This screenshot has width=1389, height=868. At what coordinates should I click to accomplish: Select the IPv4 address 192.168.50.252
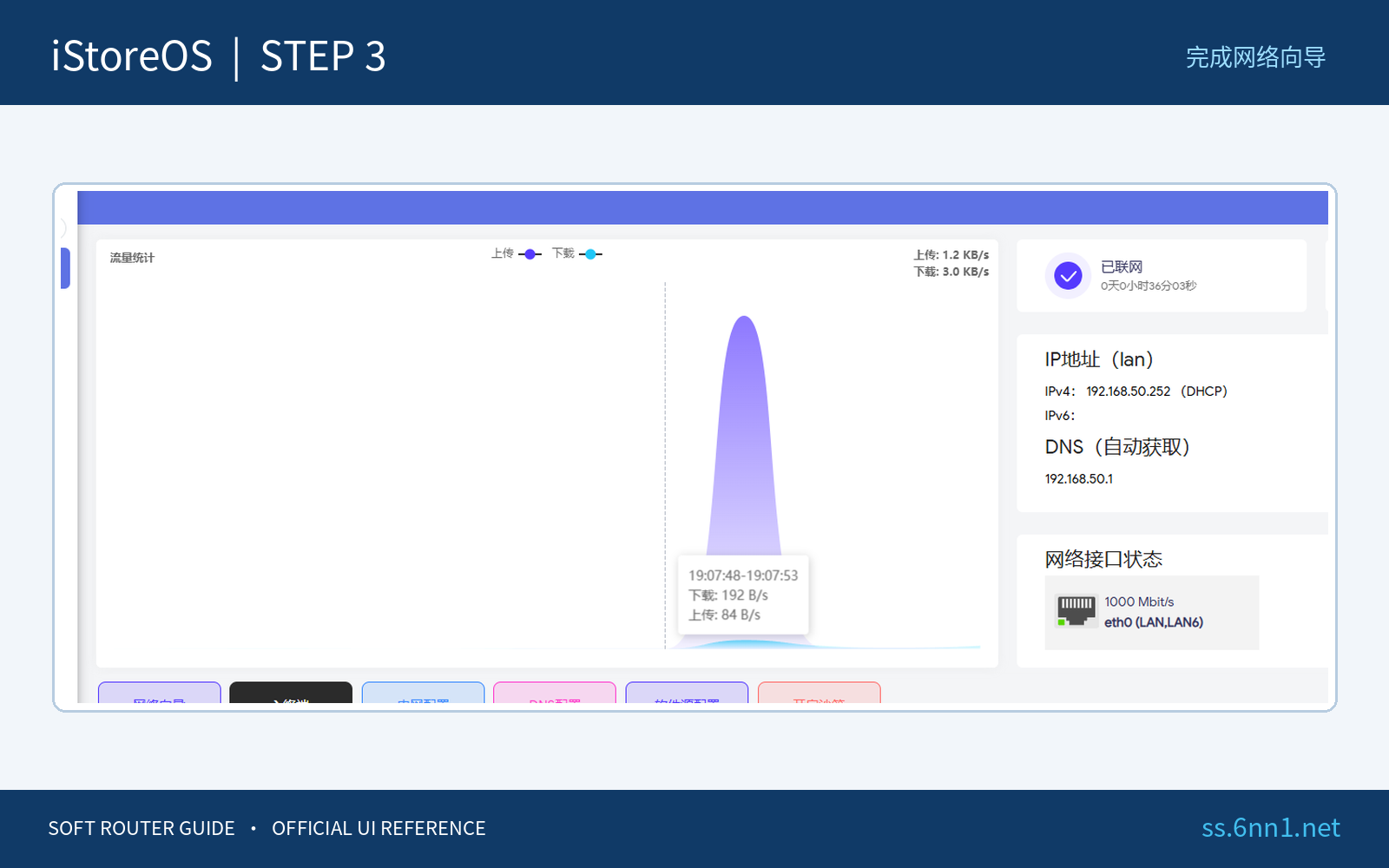coord(1129,391)
